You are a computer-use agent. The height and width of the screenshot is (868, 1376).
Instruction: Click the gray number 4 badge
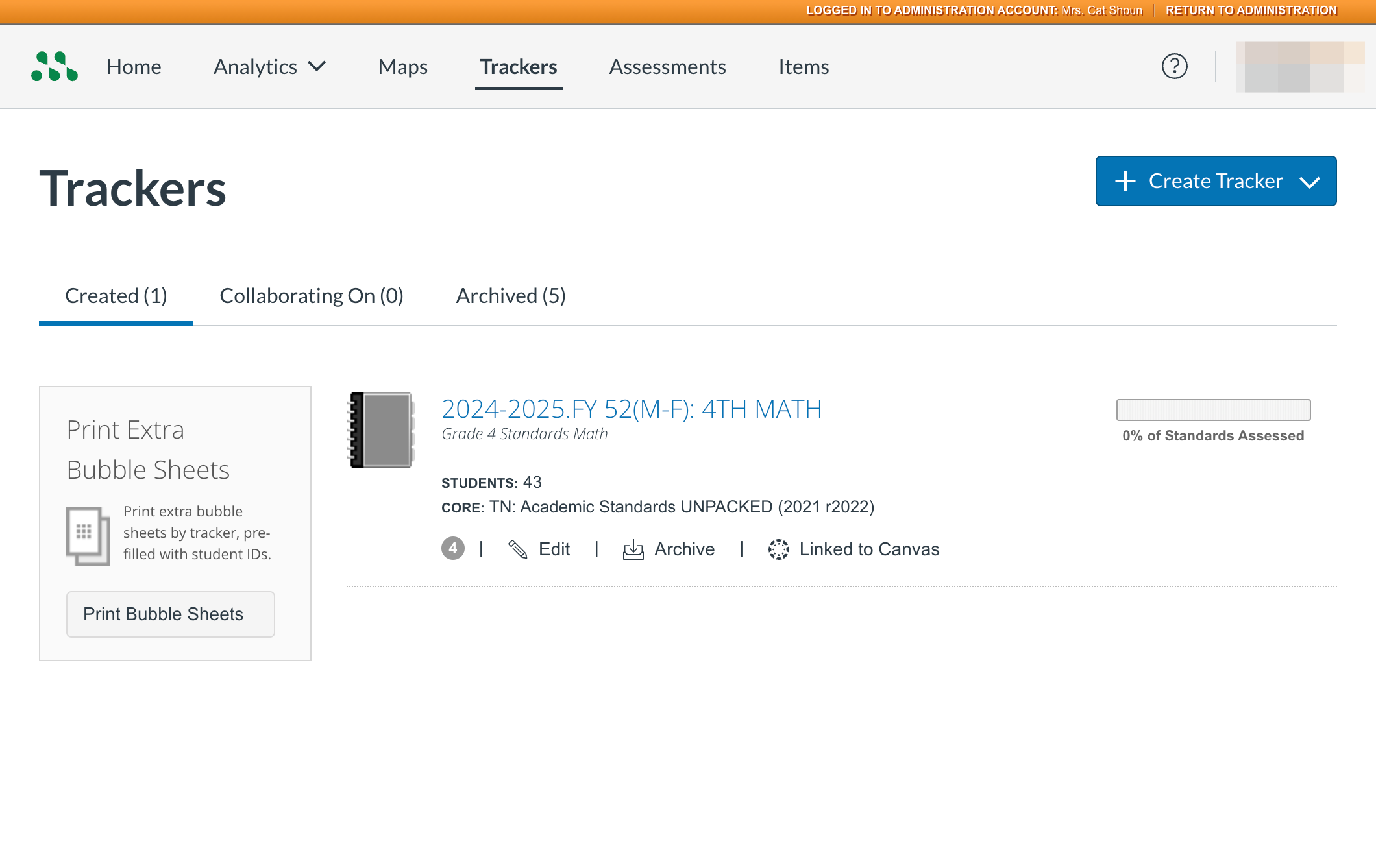pyautogui.click(x=453, y=548)
